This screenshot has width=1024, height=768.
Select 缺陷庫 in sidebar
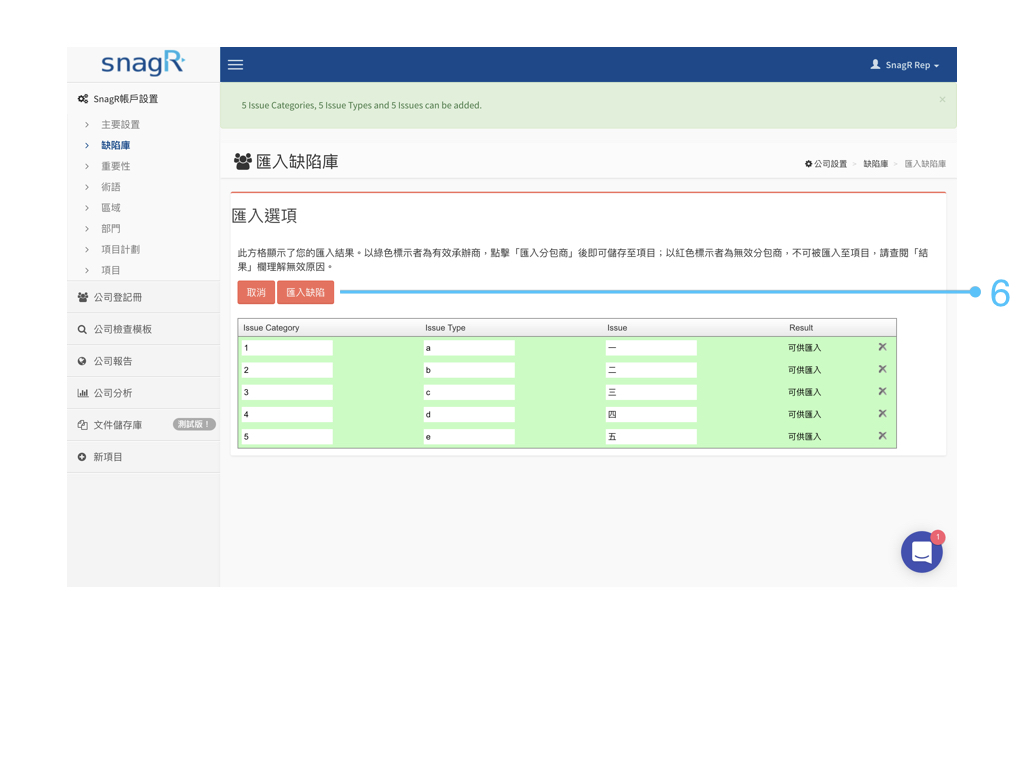pos(116,145)
